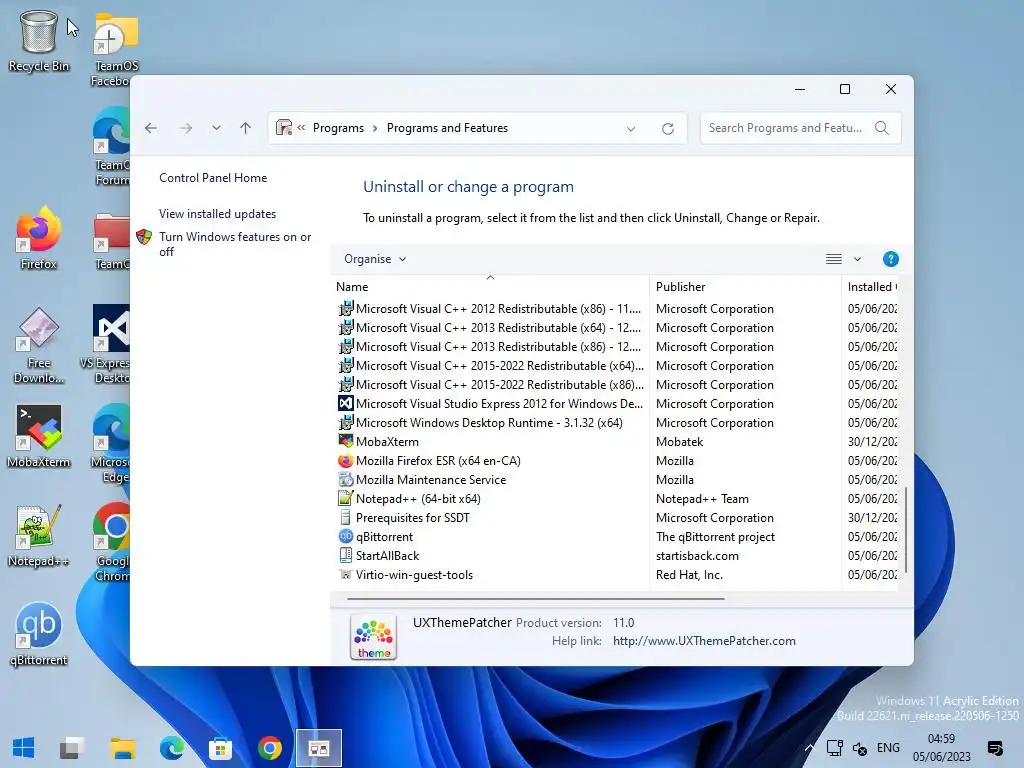1024x768 pixels.
Task: Select Visual C++ 2012 Redistributable (x86) row
Action: click(x=616, y=308)
